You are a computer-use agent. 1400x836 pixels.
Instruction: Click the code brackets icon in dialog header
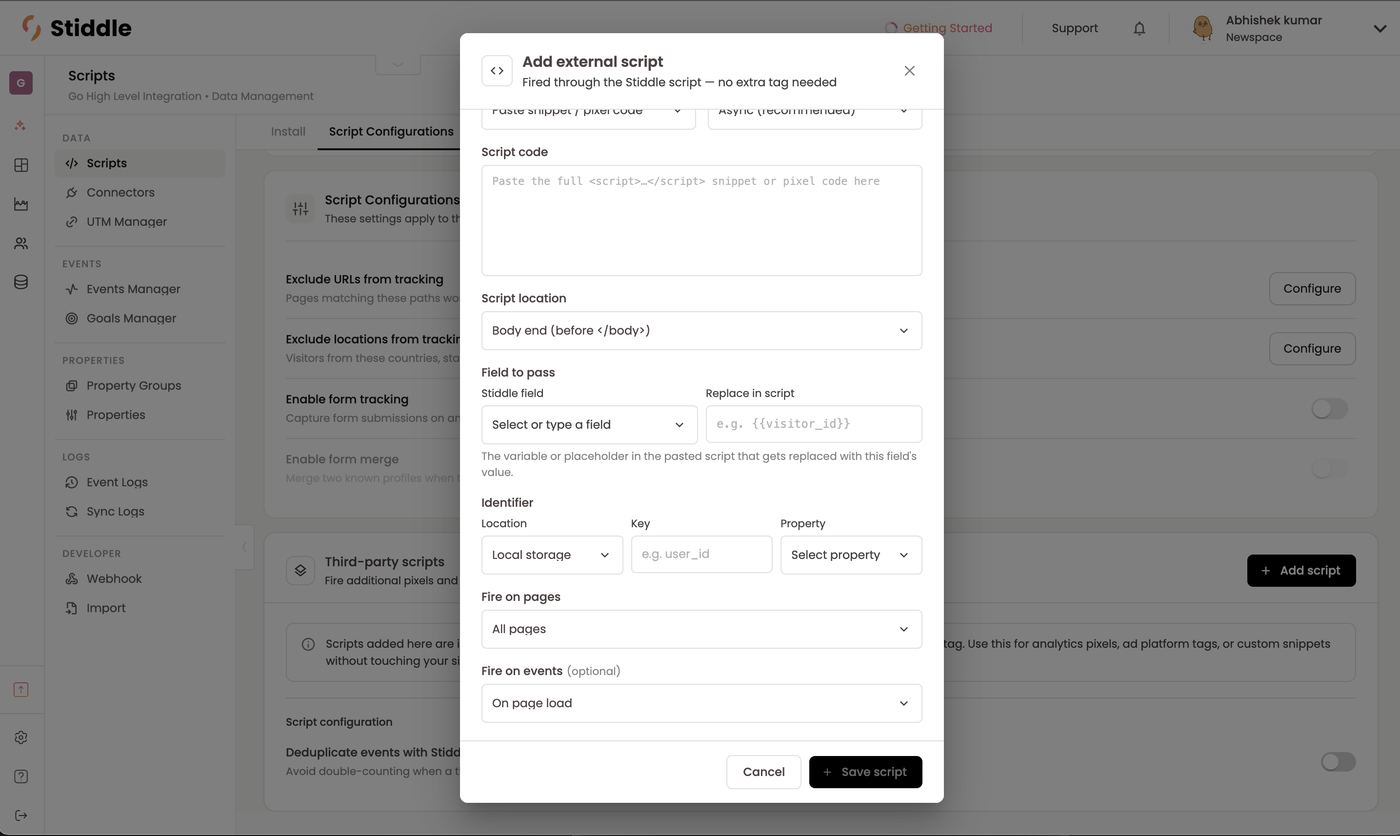click(497, 71)
